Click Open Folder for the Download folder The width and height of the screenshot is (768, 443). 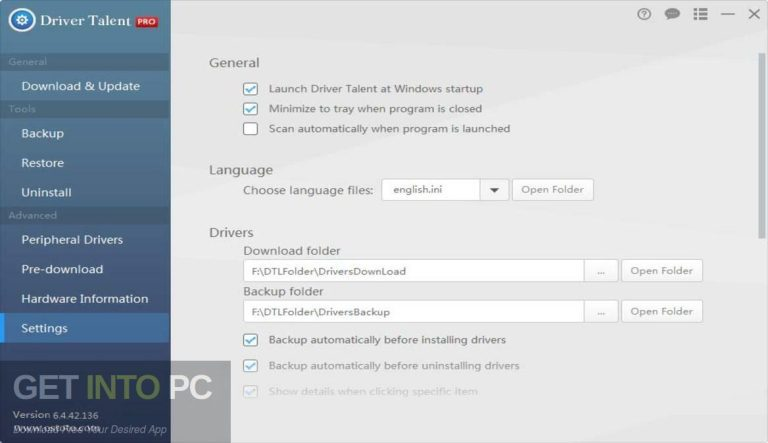point(661,271)
